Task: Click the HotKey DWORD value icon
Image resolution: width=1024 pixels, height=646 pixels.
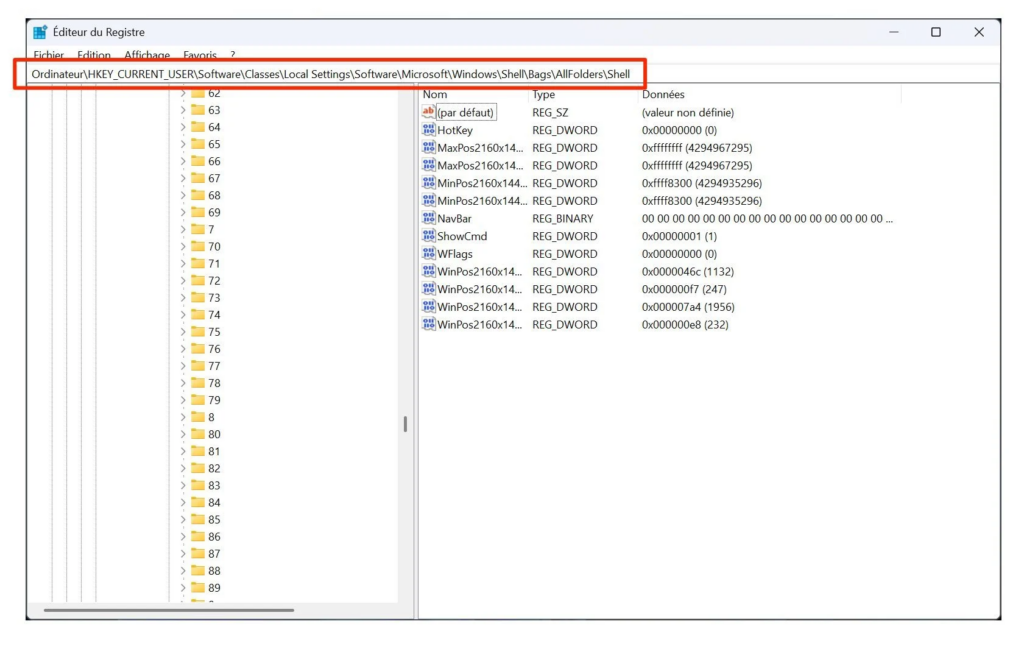Action: click(x=429, y=130)
